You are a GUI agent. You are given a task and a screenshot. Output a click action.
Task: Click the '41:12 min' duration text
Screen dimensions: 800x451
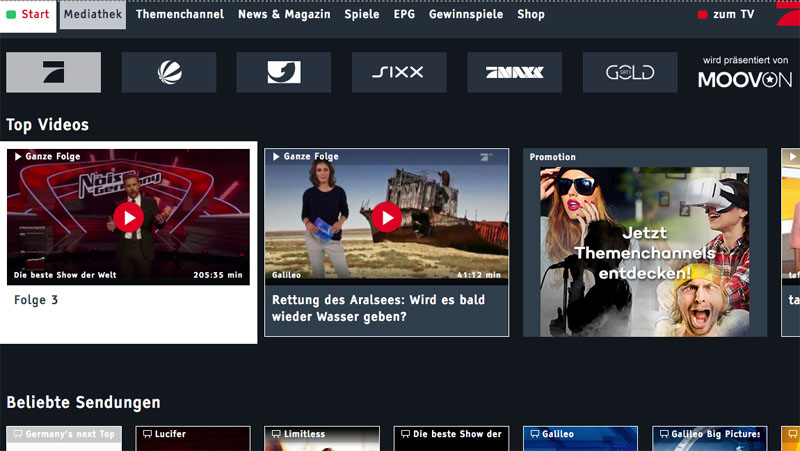pyautogui.click(x=479, y=275)
